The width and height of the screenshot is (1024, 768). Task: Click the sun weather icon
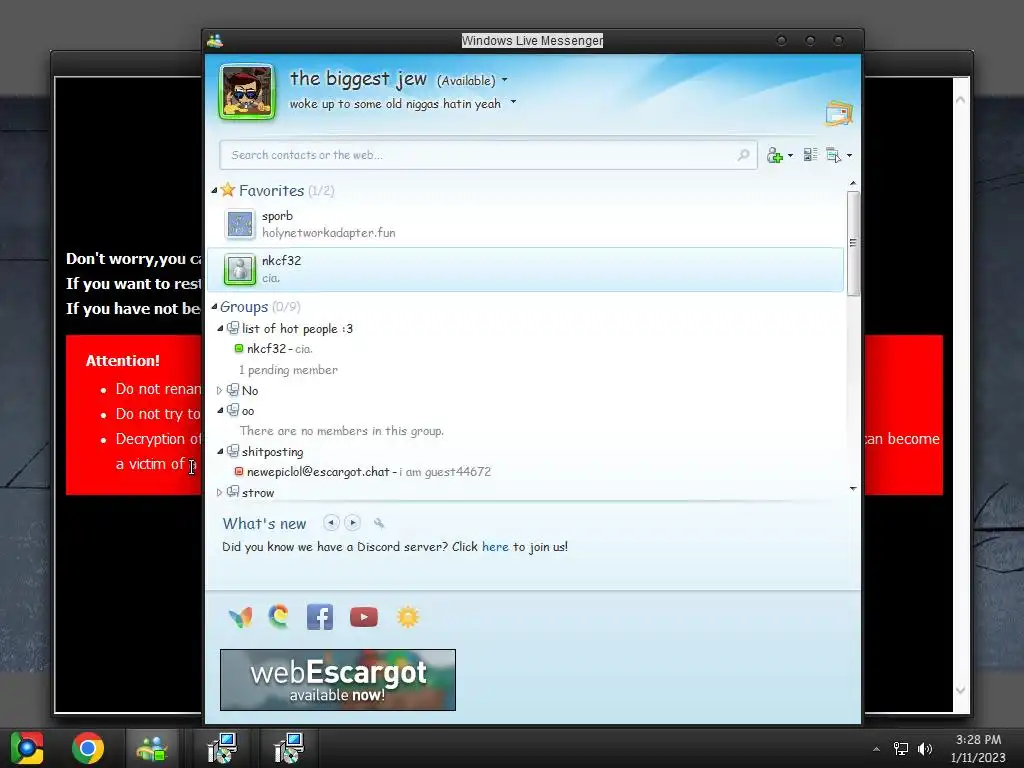tap(408, 617)
